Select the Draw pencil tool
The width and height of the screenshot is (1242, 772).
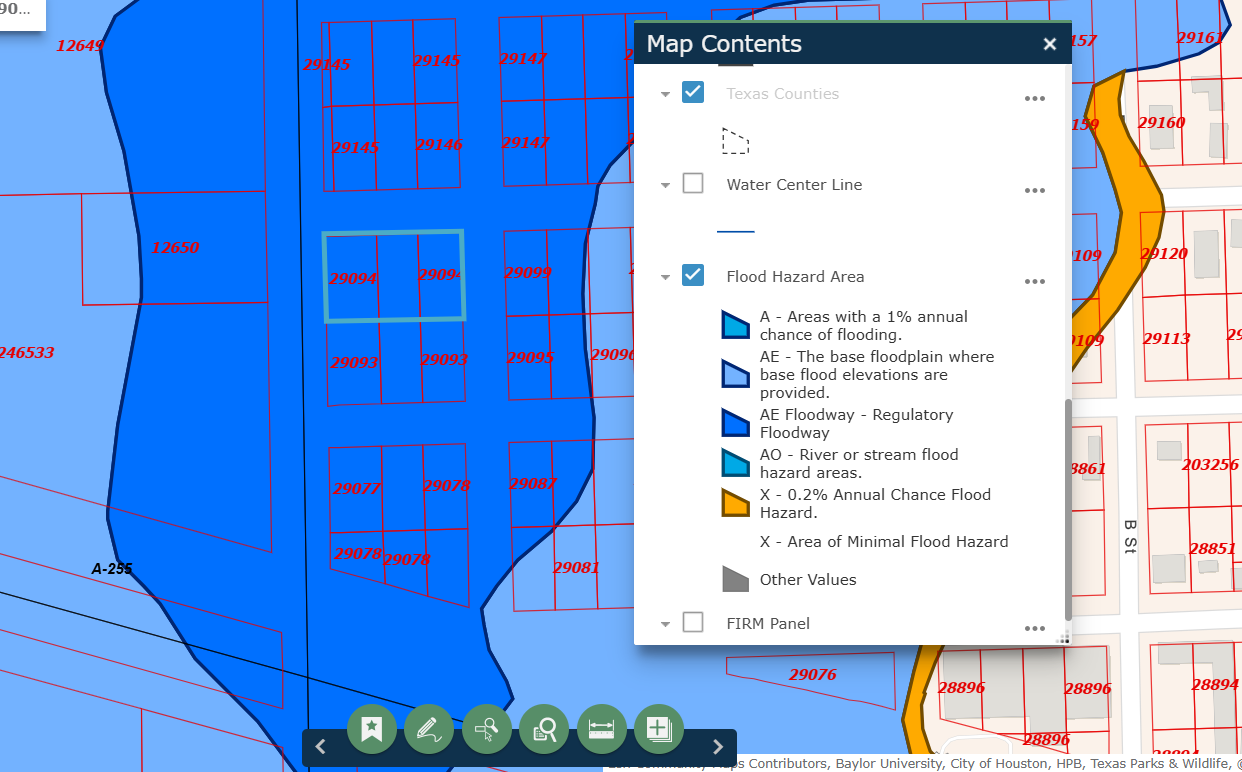point(429,729)
